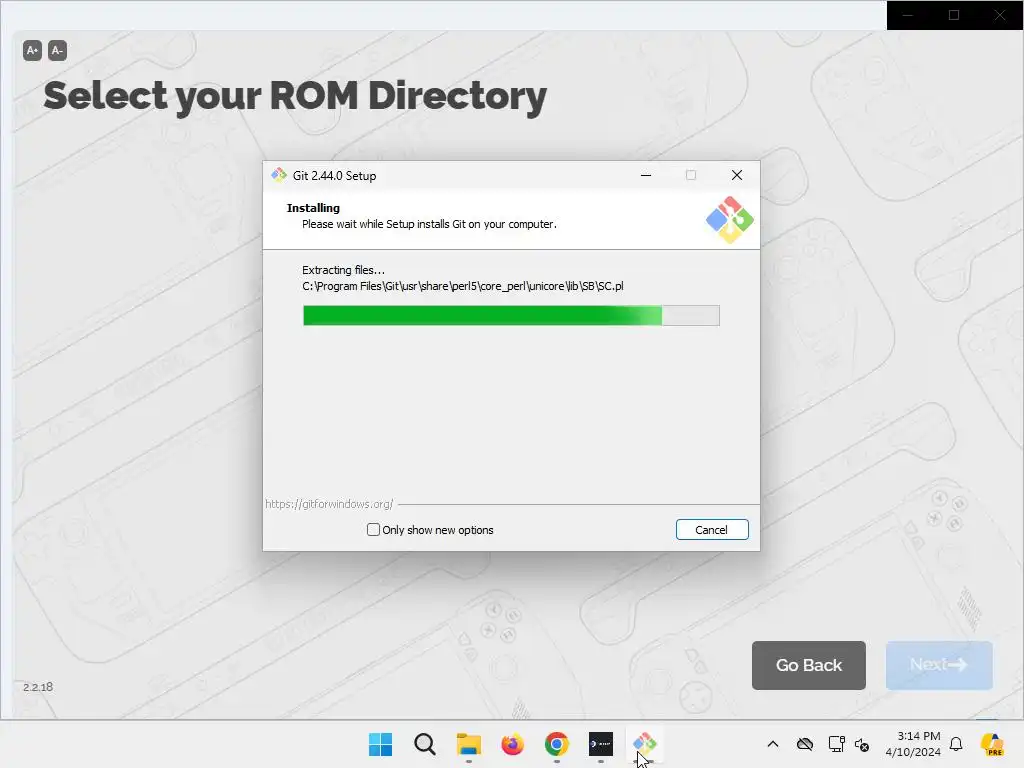This screenshot has width=1024, height=768.
Task: Tick 'Only show new options' checkbox
Action: click(374, 530)
